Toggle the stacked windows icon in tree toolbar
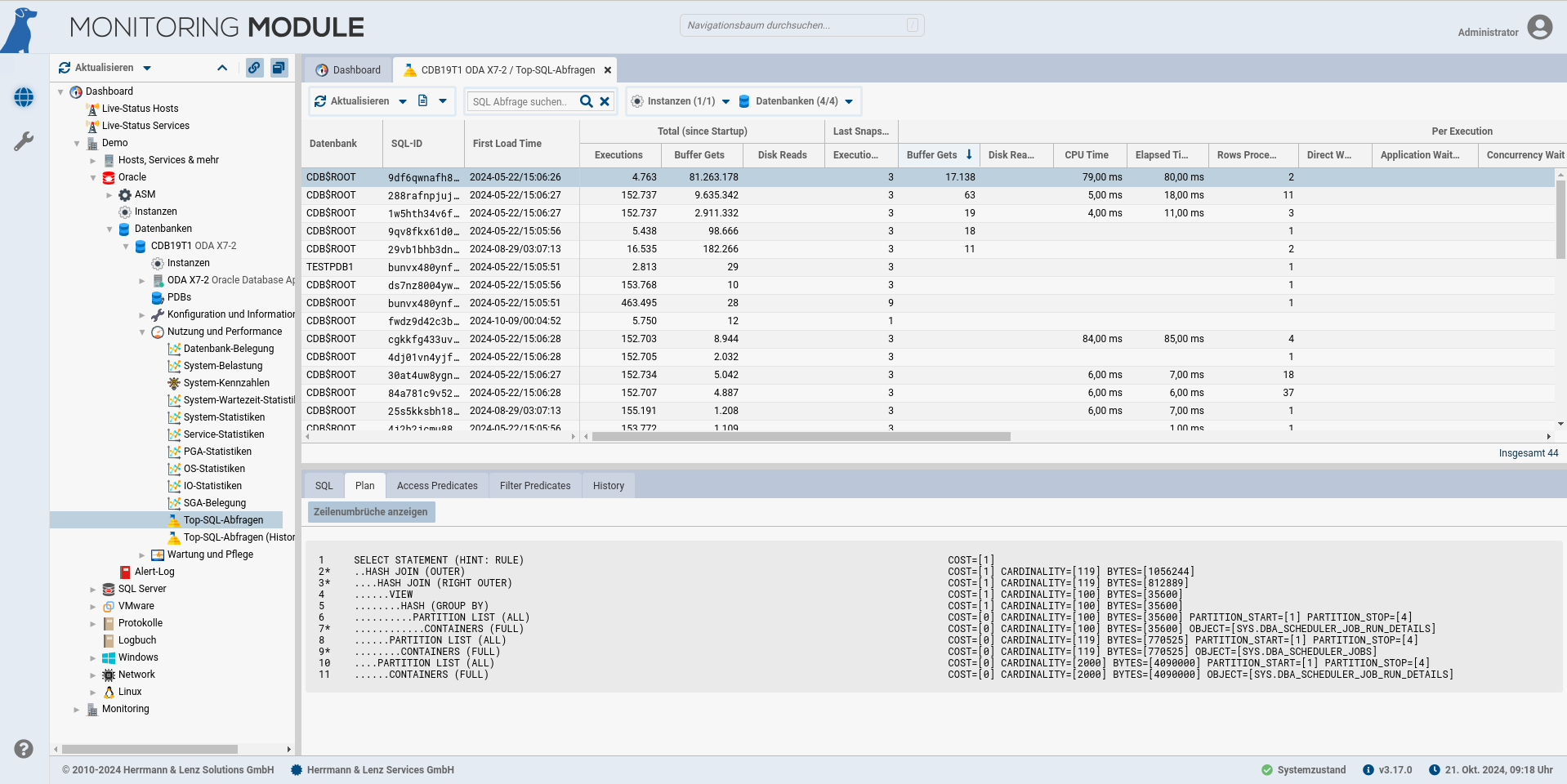Image resolution: width=1567 pixels, height=784 pixels. point(279,68)
